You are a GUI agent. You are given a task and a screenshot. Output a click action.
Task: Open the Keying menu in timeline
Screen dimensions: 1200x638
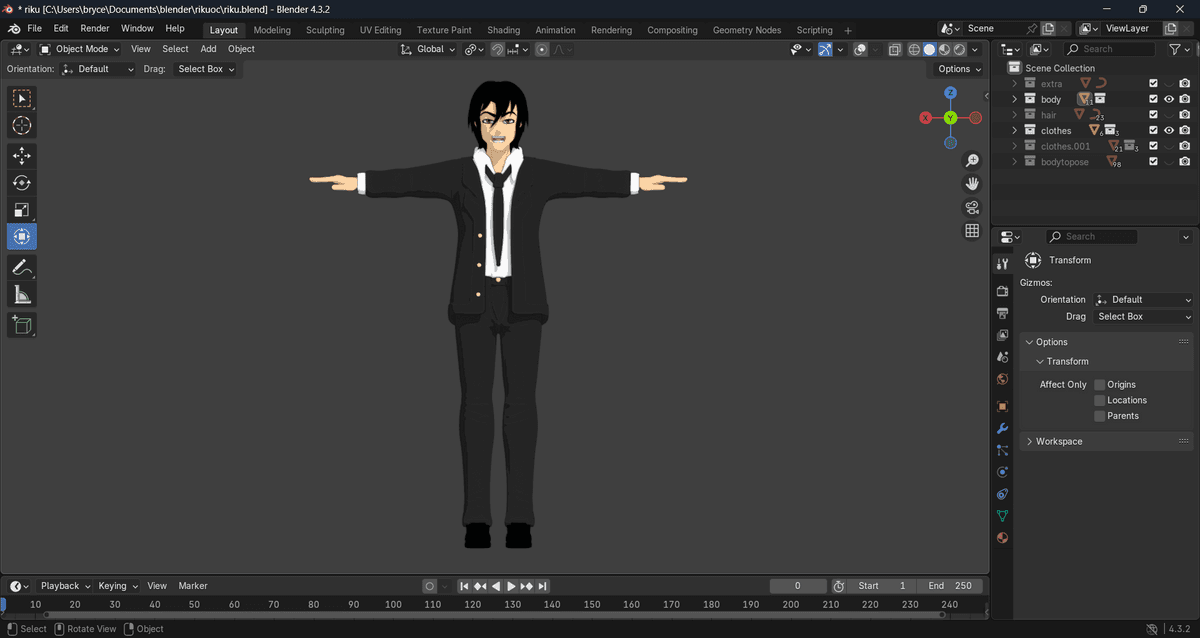[x=116, y=586]
